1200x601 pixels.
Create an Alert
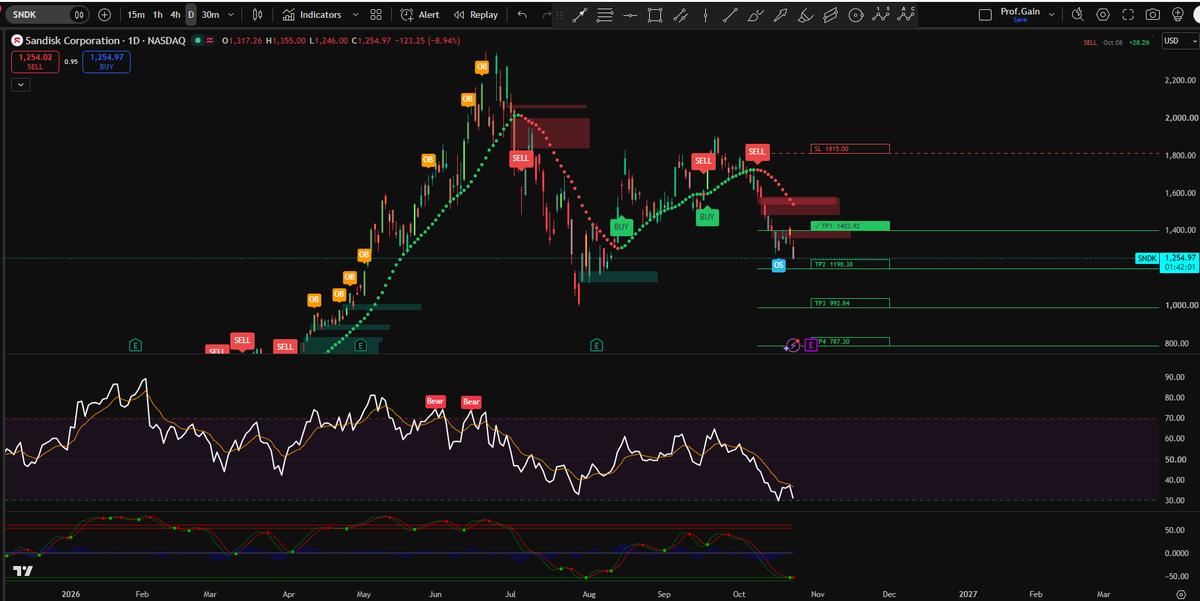click(420, 15)
